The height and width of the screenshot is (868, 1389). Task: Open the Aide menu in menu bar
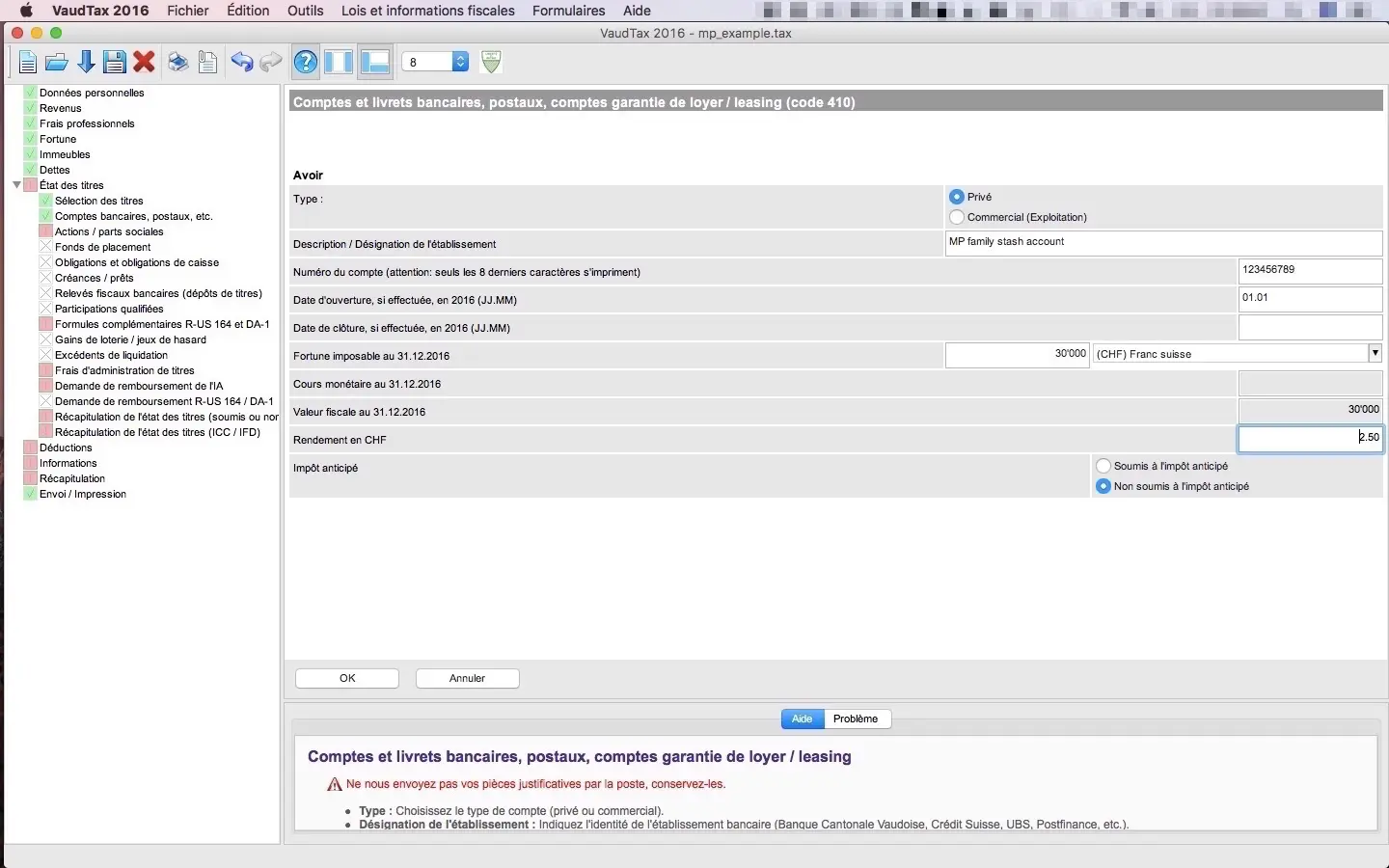coord(637,11)
